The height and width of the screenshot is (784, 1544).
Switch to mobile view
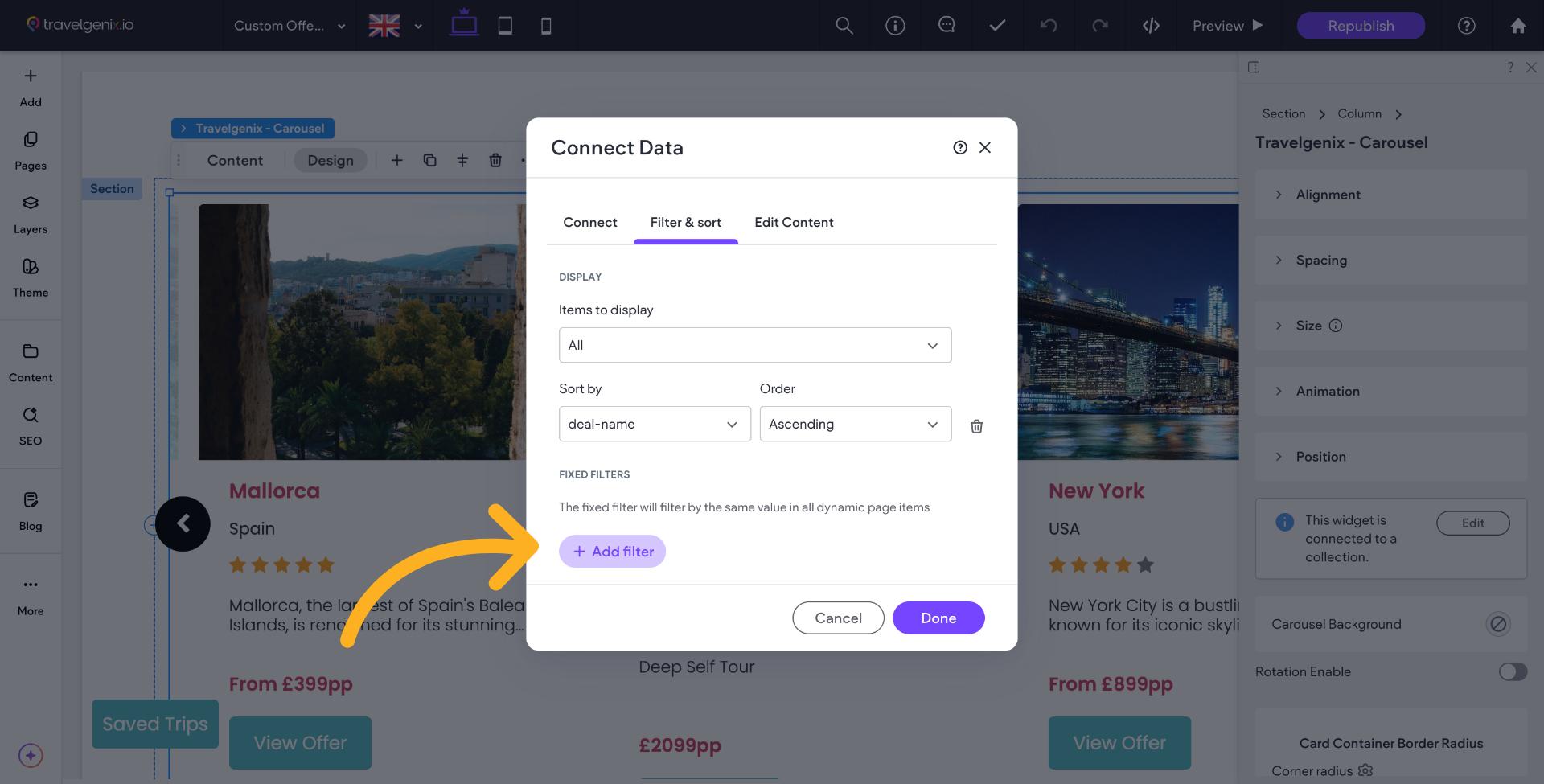[546, 26]
